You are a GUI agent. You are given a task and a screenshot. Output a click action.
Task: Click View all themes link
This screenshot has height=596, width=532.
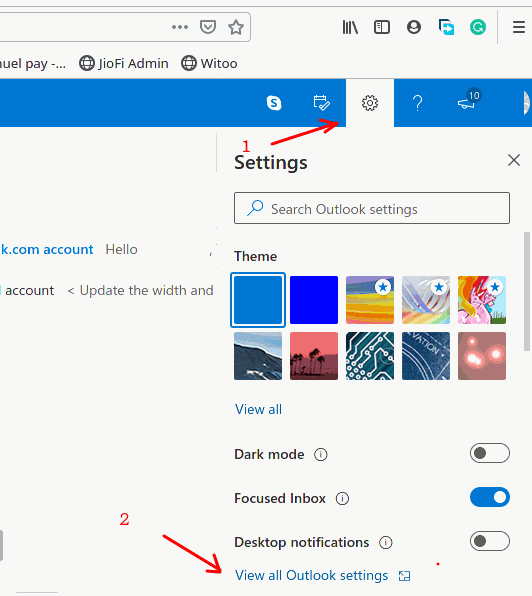pos(258,409)
